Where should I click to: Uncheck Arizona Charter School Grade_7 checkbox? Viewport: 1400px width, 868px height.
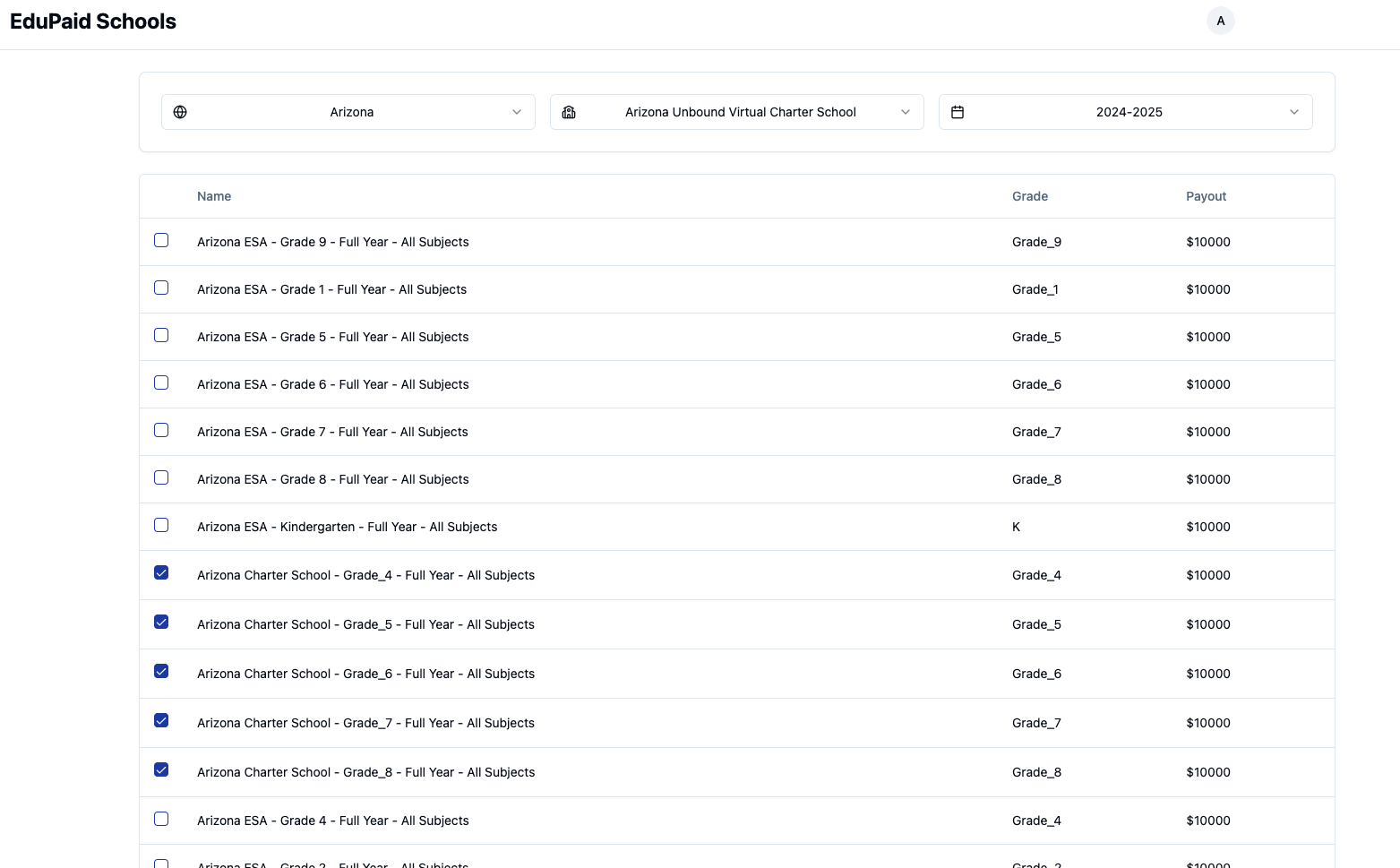point(161,720)
